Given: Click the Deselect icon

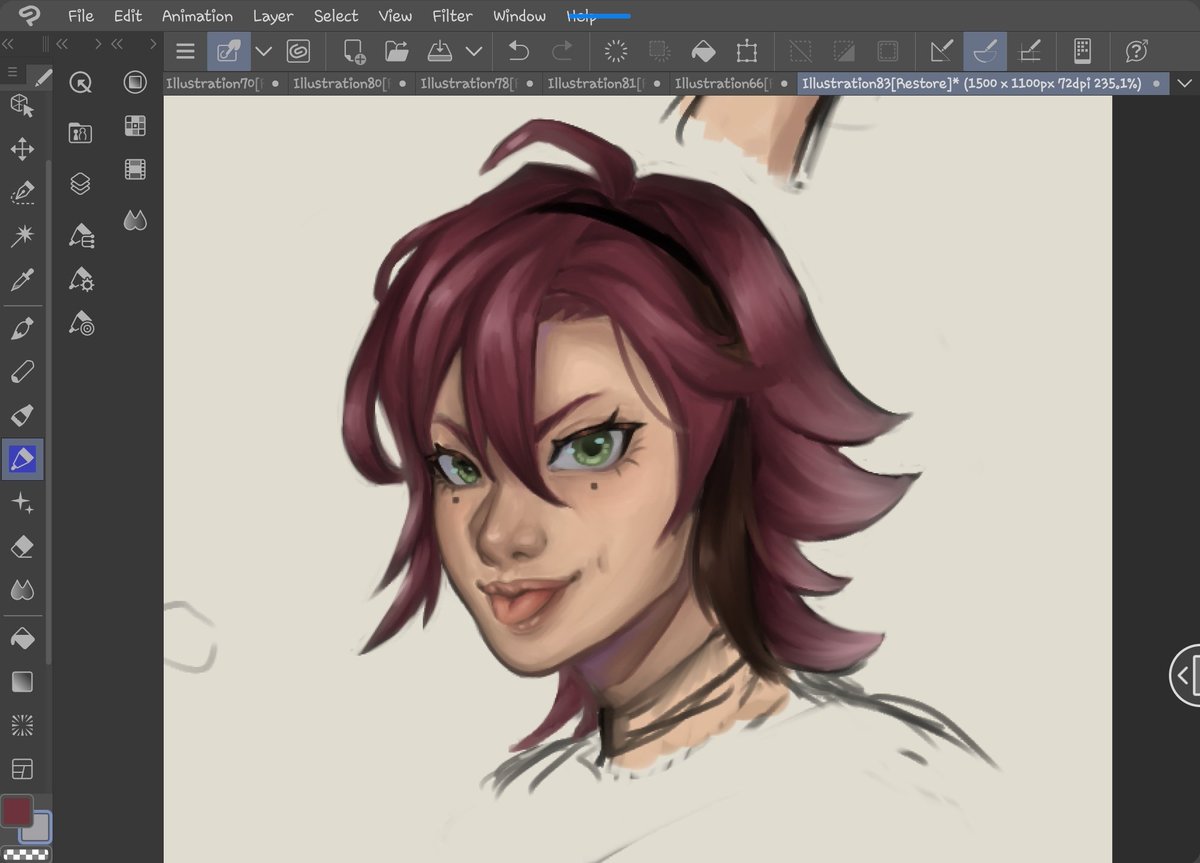Looking at the screenshot, I should coord(800,51).
